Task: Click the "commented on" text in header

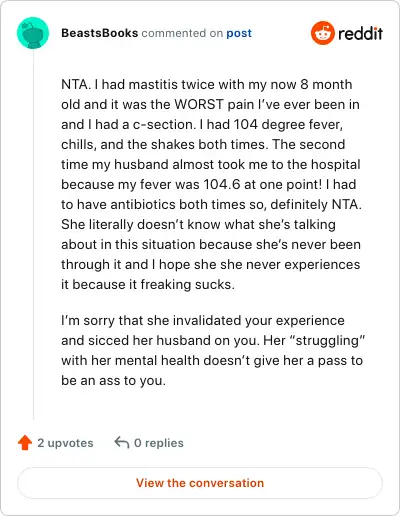Action: click(x=182, y=33)
